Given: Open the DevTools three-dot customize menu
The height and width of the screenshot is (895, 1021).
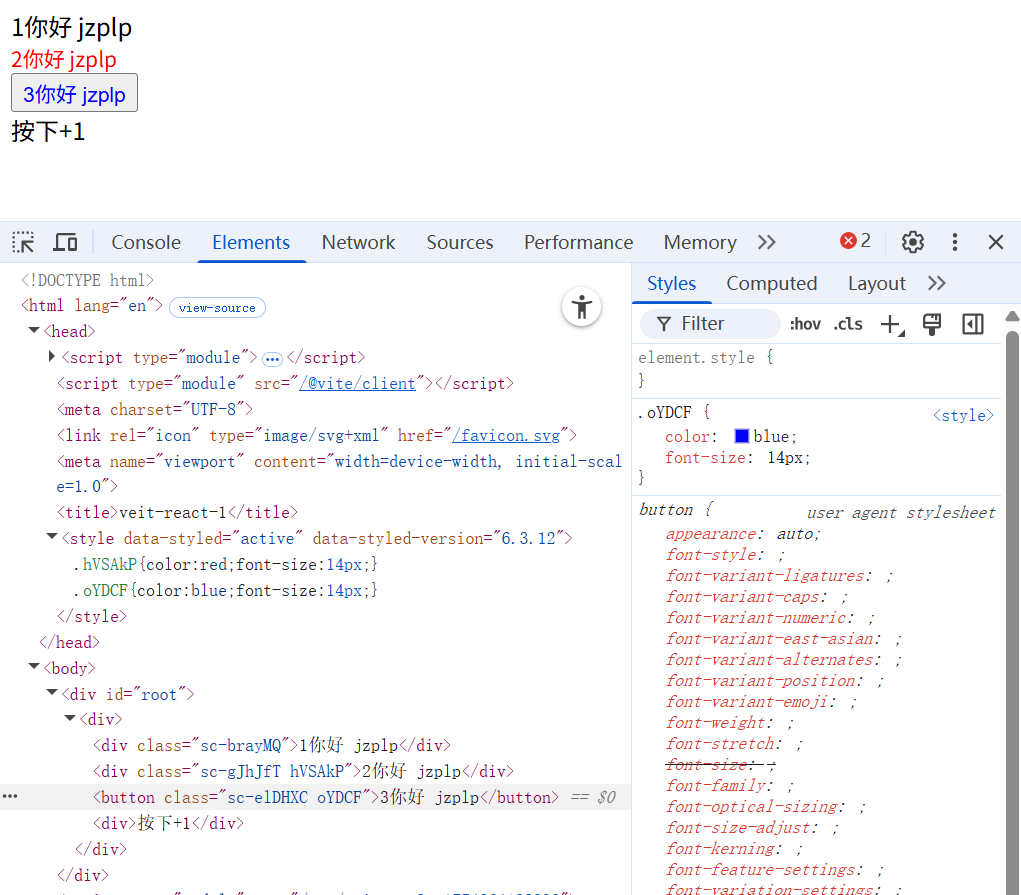Looking at the screenshot, I should (955, 242).
